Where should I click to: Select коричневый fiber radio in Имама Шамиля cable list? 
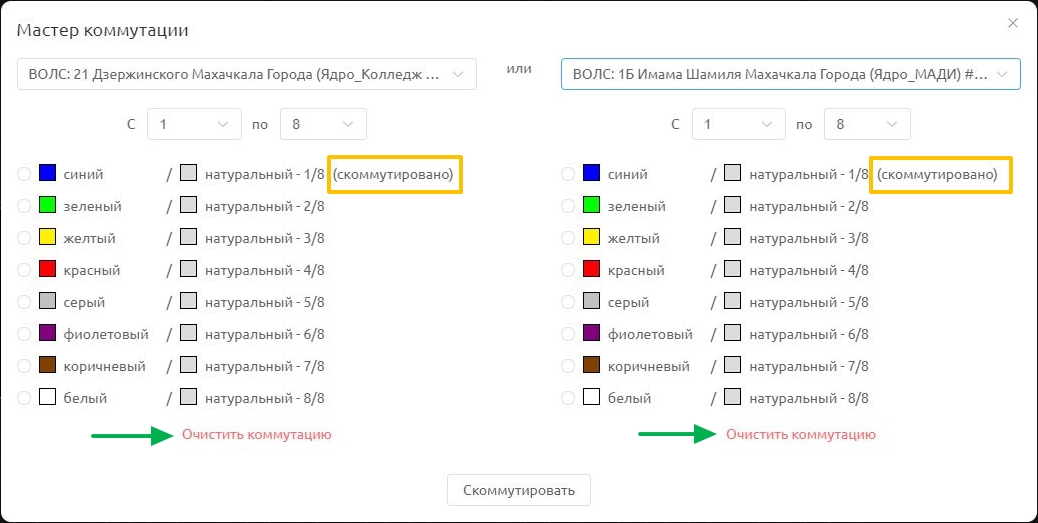pos(568,365)
